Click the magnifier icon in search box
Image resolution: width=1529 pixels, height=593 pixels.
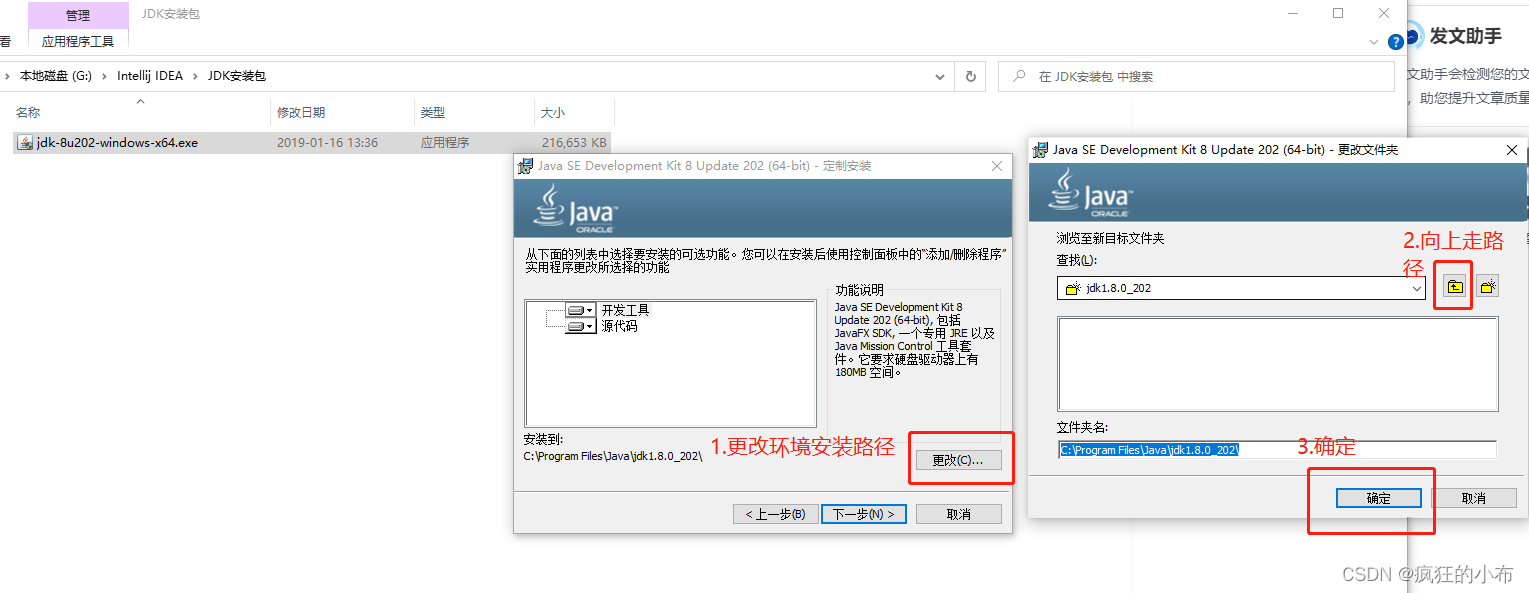[x=1018, y=76]
